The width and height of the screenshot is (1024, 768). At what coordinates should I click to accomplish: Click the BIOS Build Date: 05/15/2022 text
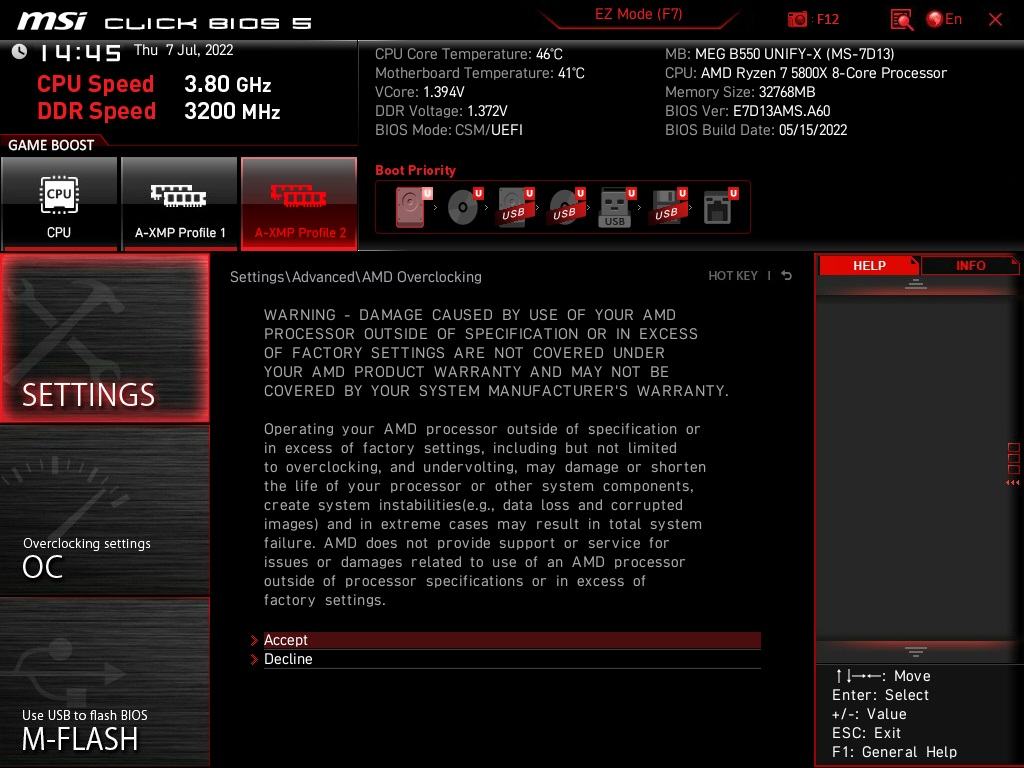pyautogui.click(x=756, y=130)
